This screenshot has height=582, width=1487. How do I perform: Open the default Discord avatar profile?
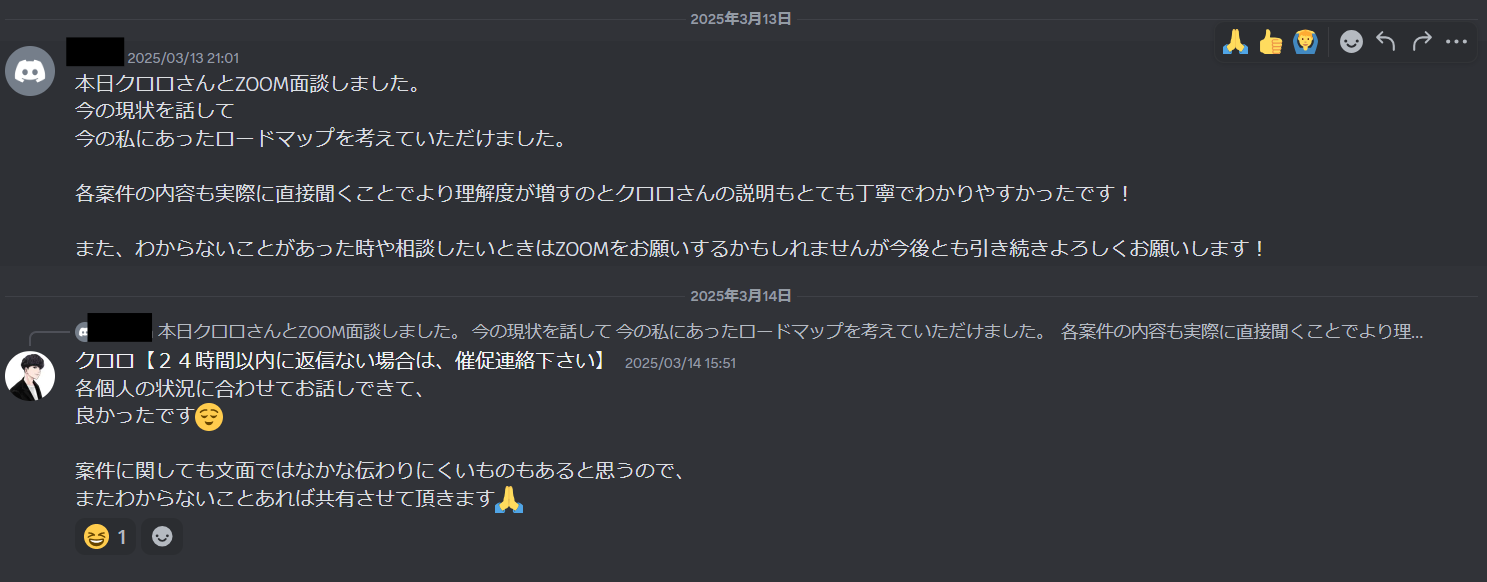click(30, 71)
